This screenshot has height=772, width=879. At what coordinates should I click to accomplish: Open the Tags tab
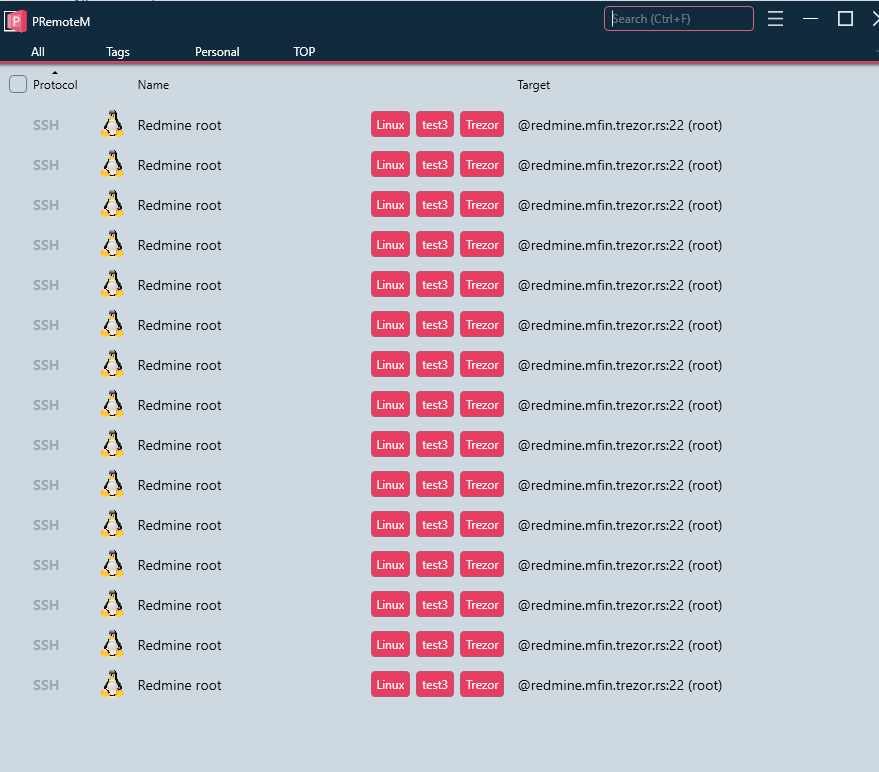(x=118, y=52)
